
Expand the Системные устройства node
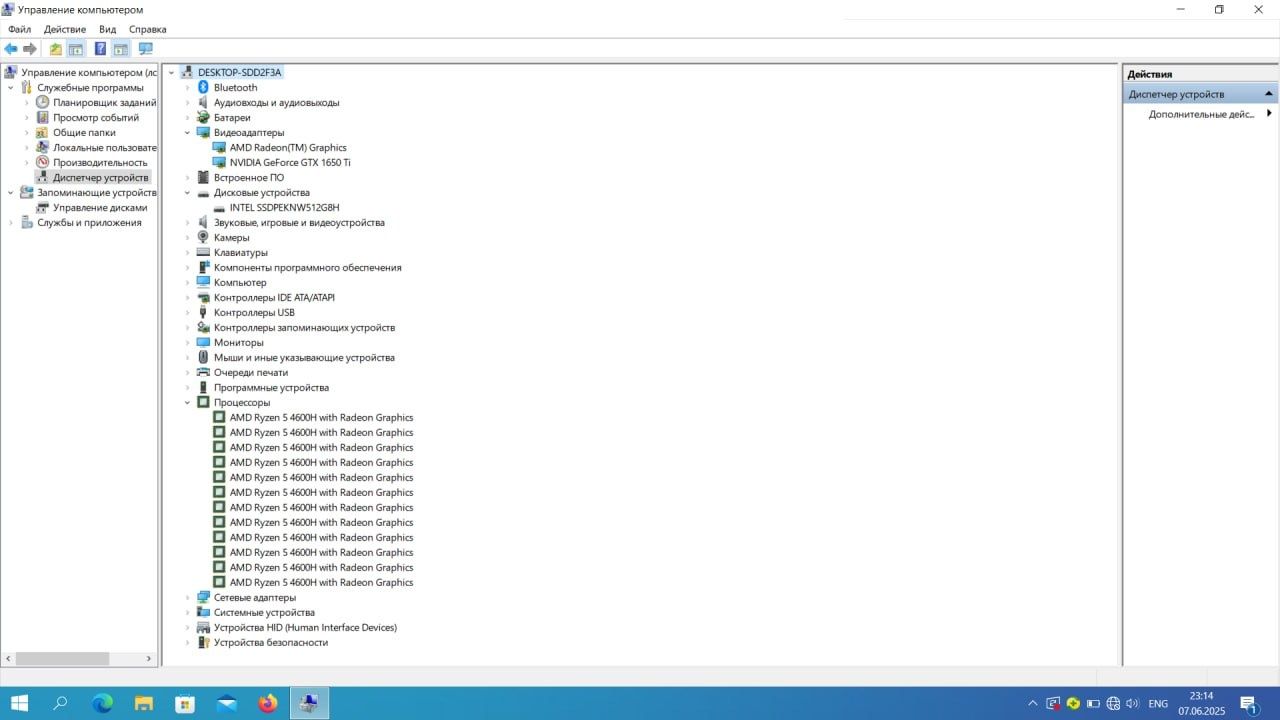187,613
